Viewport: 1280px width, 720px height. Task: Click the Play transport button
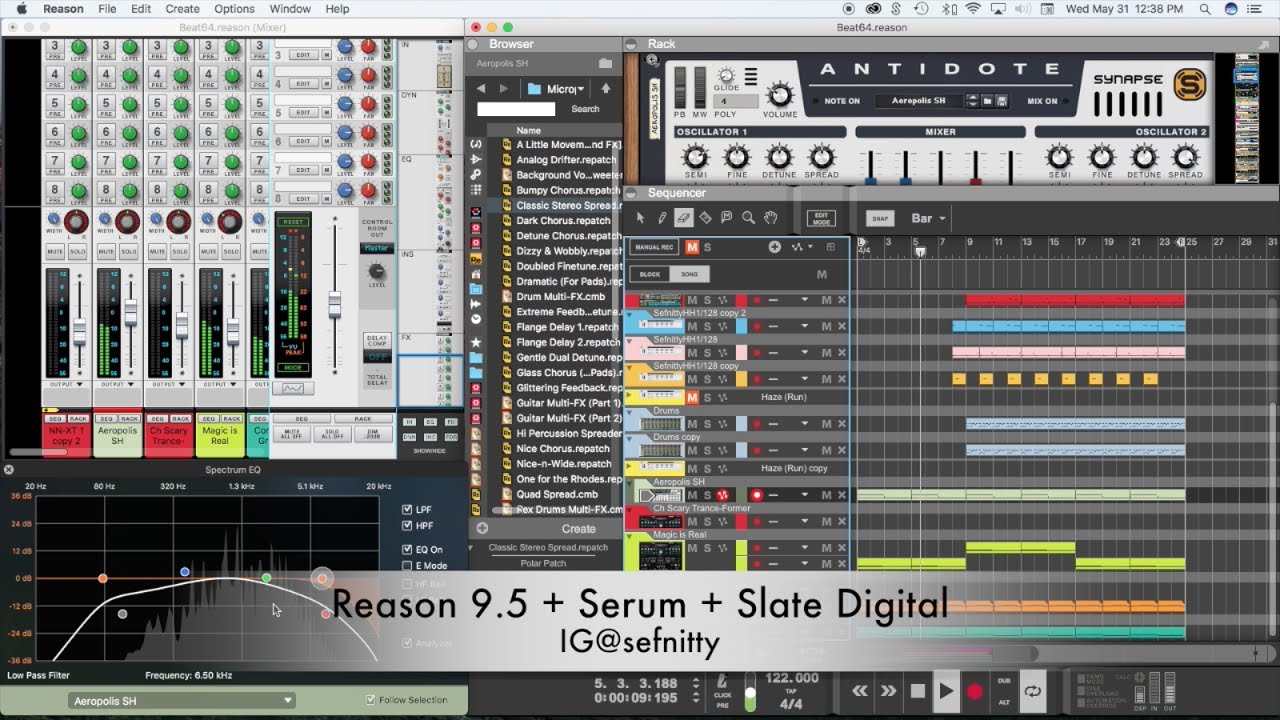[x=946, y=690]
